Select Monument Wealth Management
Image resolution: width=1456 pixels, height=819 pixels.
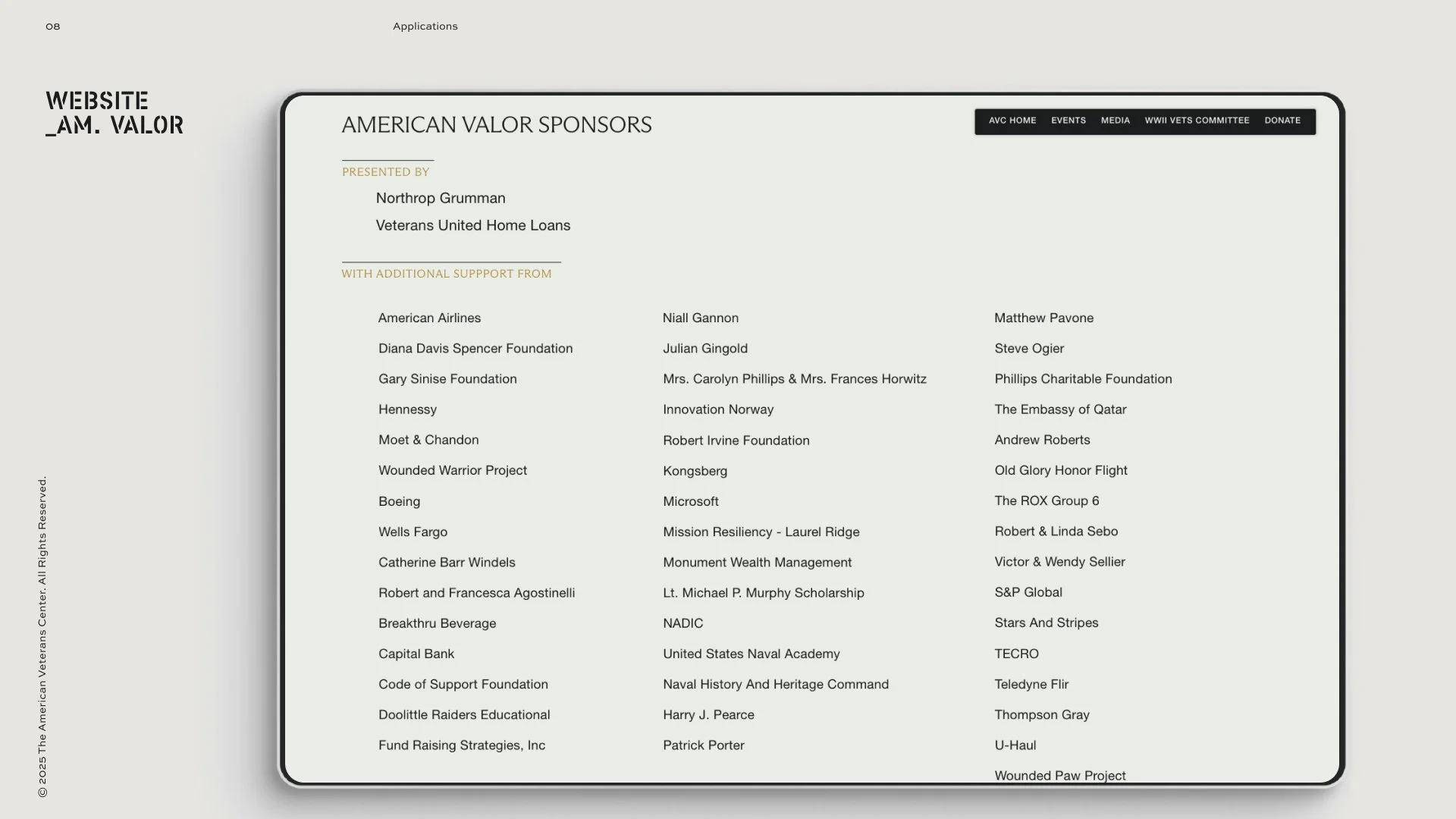[x=757, y=562]
